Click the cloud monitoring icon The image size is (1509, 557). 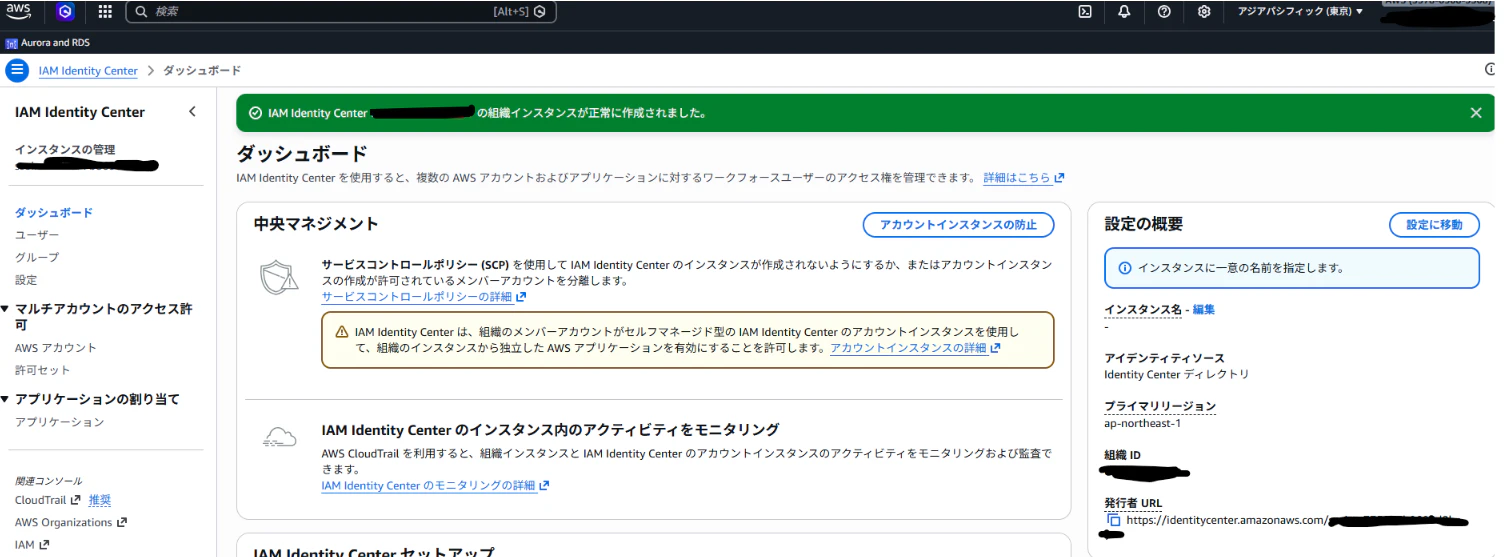click(x=279, y=438)
